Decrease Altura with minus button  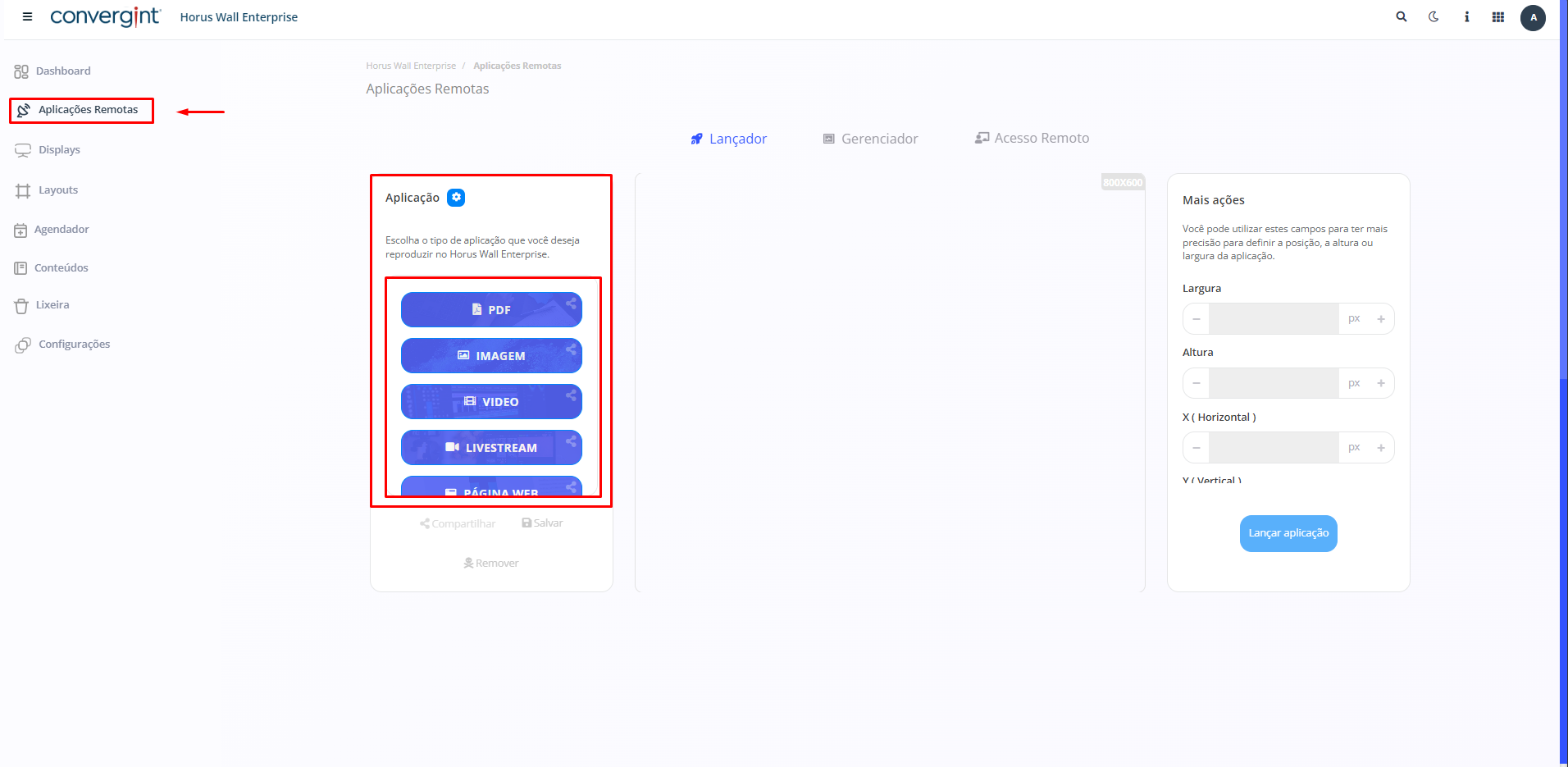(x=1197, y=383)
